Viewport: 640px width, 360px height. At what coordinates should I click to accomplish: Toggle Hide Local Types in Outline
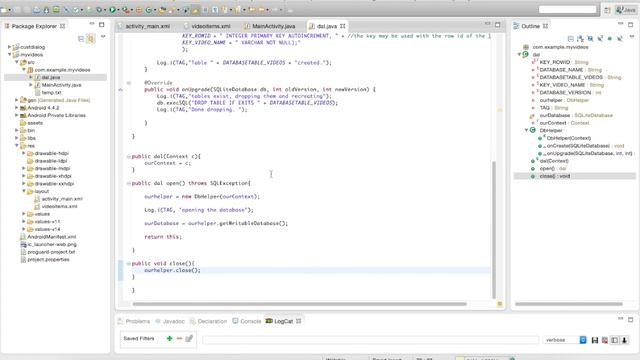coord(620,38)
